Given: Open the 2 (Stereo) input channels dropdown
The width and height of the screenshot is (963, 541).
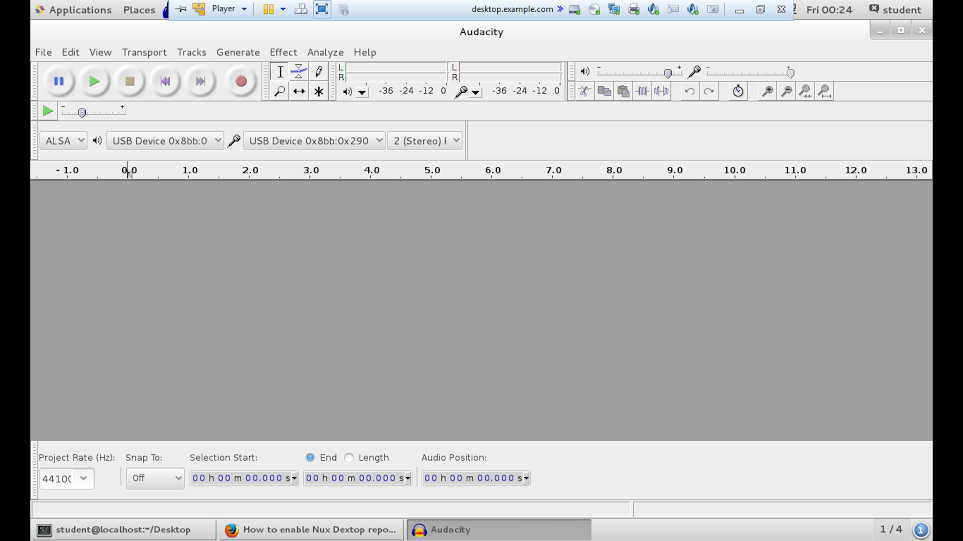Looking at the screenshot, I should pyautogui.click(x=425, y=141).
